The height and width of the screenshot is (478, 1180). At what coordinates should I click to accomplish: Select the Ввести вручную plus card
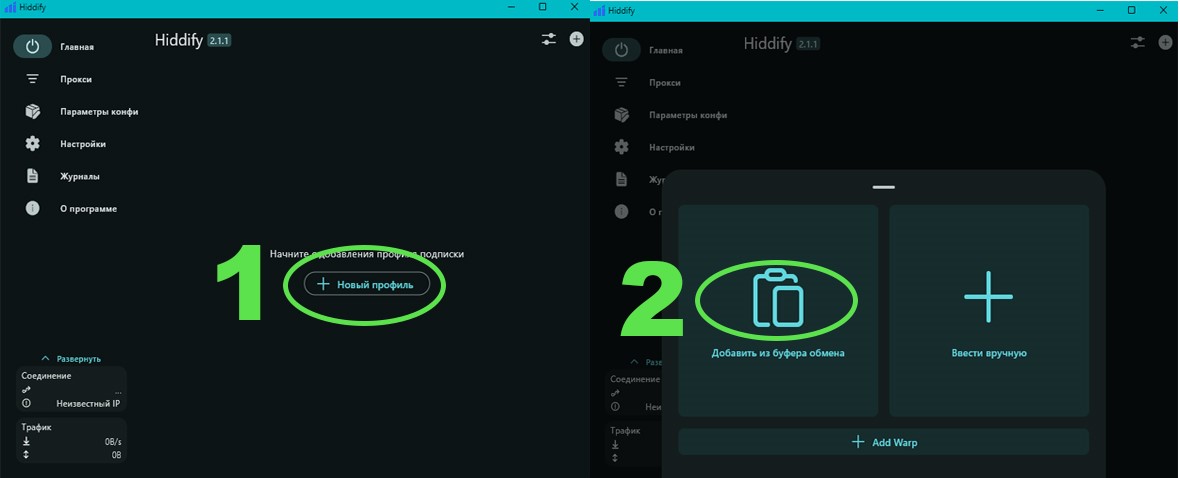point(988,310)
